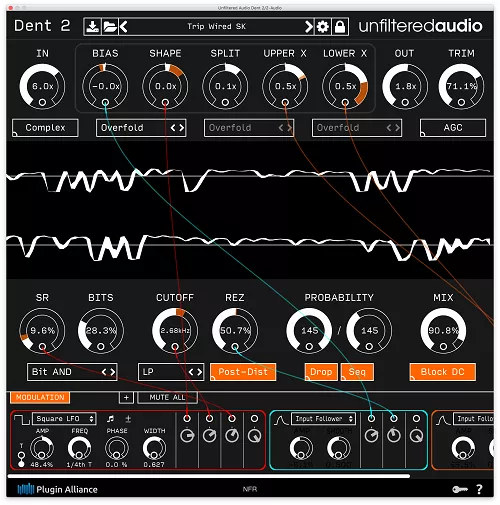Open the right dimmed Overfold selector

pyautogui.click(x=357, y=128)
